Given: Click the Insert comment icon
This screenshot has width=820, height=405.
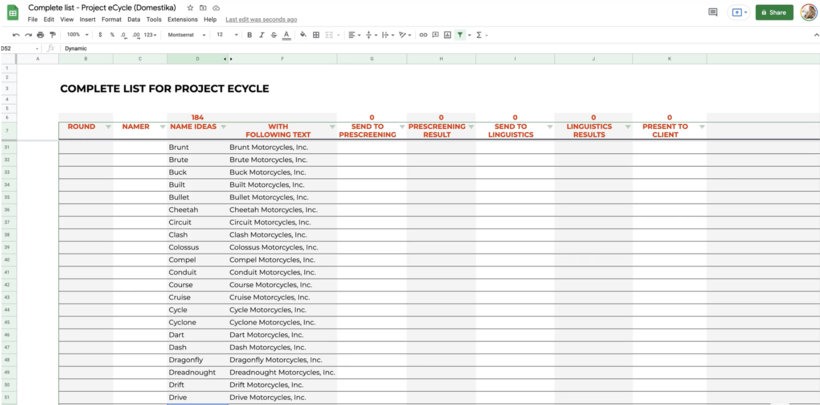Looking at the screenshot, I should (x=435, y=35).
